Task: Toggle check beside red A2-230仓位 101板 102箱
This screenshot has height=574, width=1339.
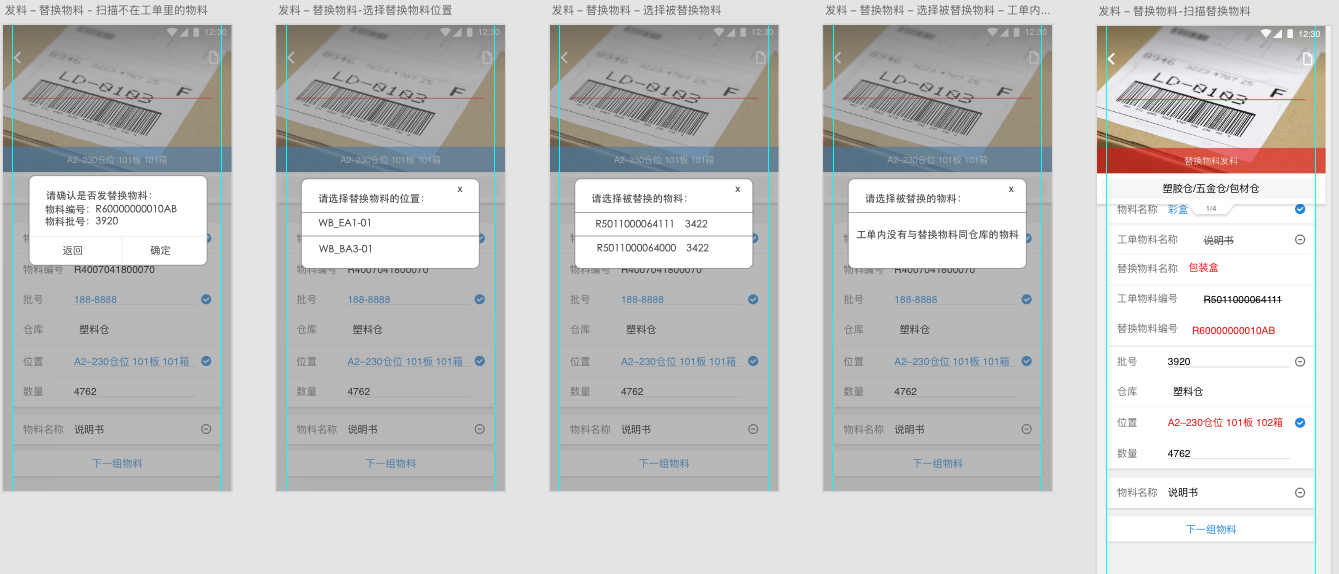Action: [x=1300, y=423]
